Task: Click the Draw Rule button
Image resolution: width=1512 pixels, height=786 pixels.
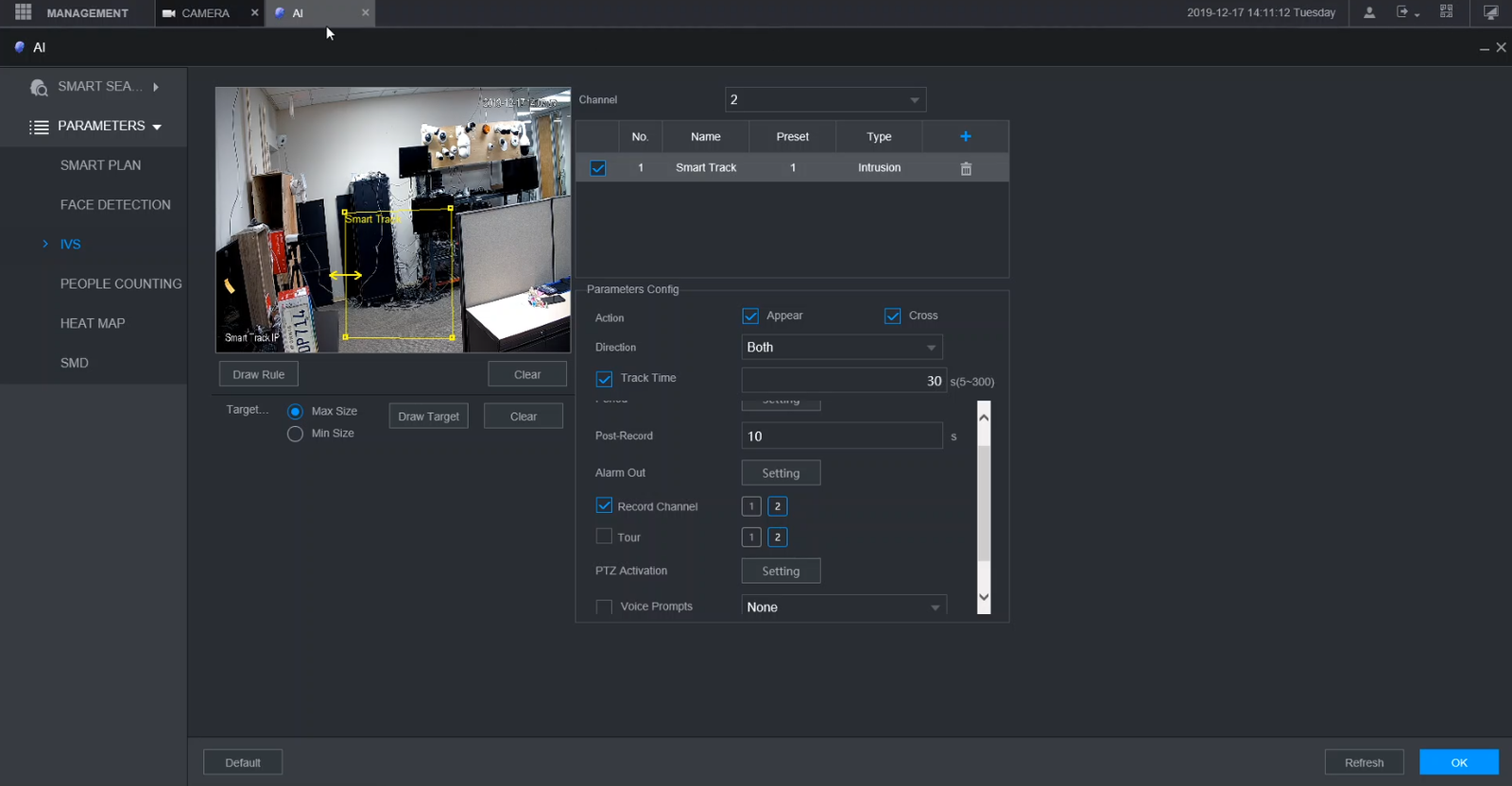Action: point(258,374)
